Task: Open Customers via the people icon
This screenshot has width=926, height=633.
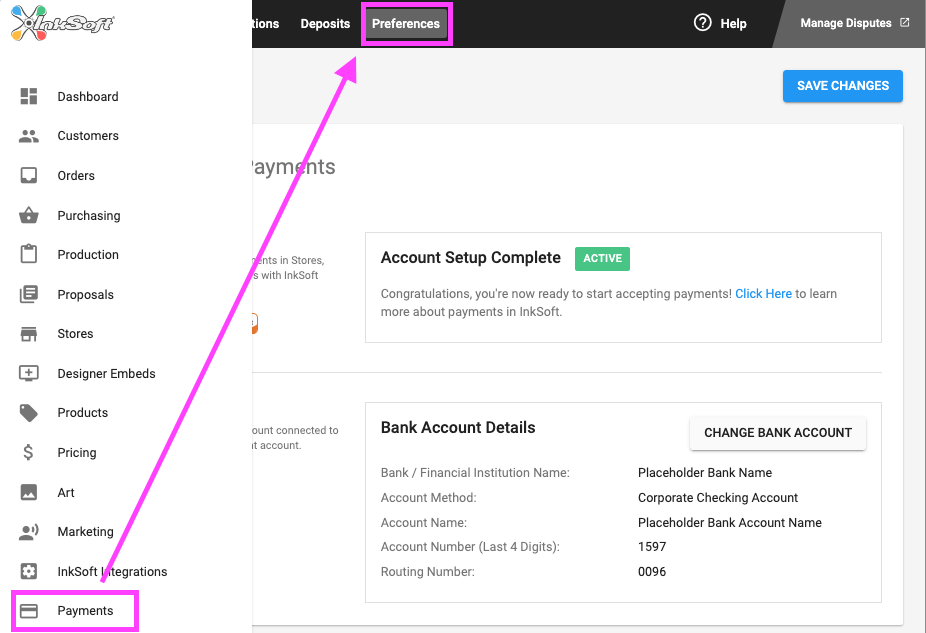Action: tap(29, 136)
